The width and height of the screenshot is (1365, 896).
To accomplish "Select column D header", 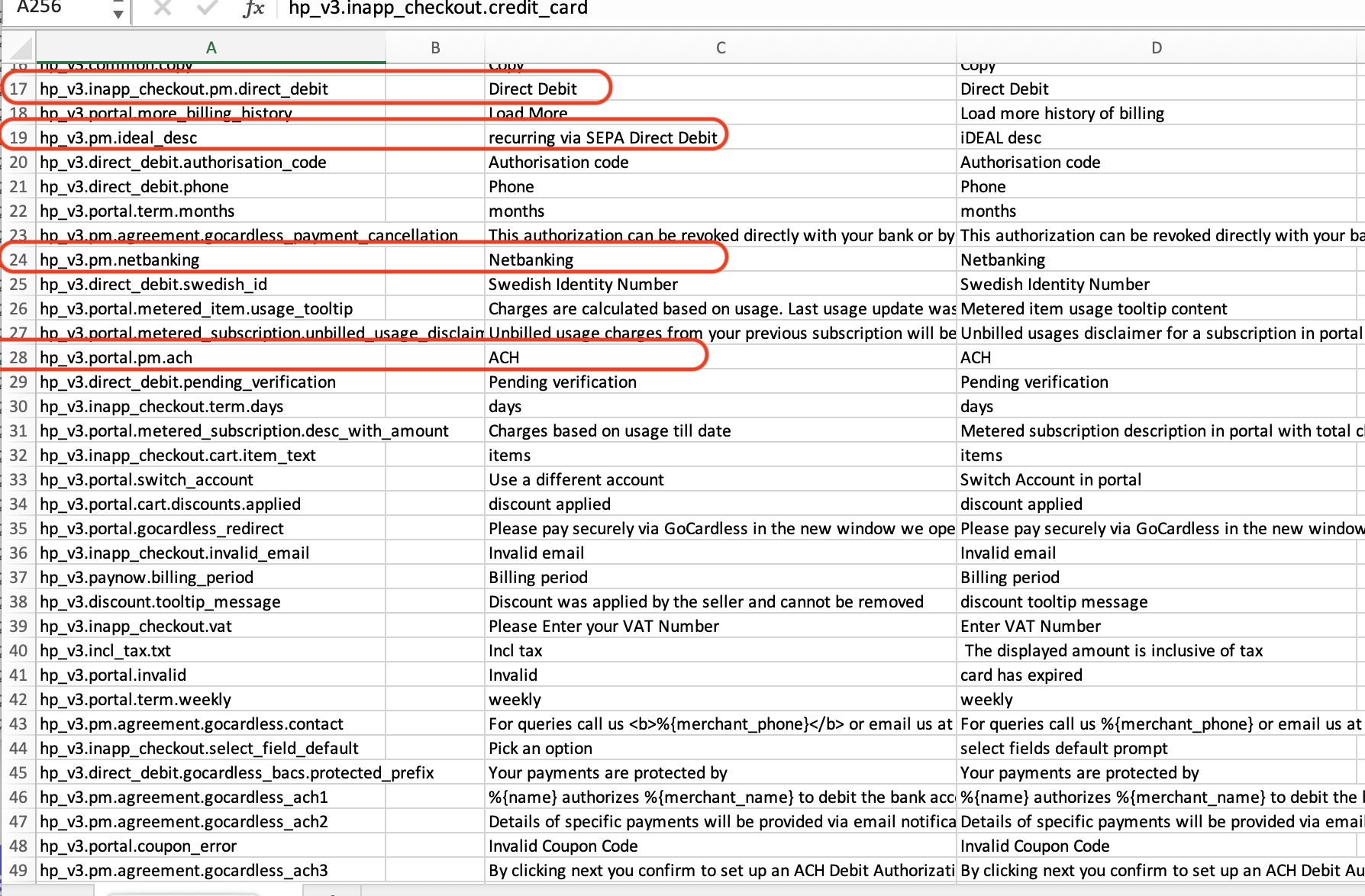I will click(x=1156, y=48).
